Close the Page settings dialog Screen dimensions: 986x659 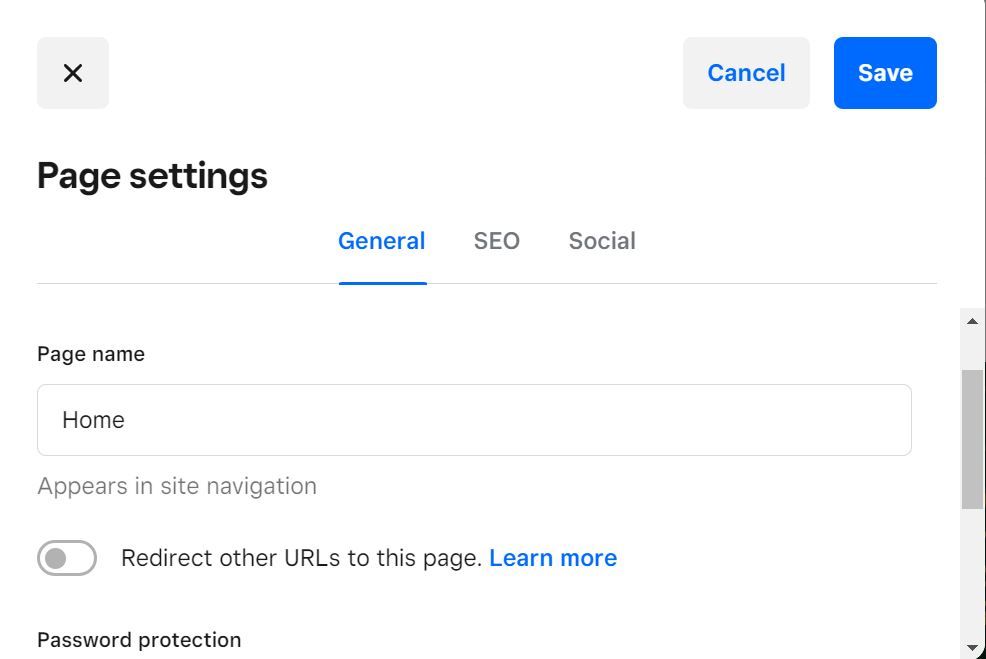72,72
